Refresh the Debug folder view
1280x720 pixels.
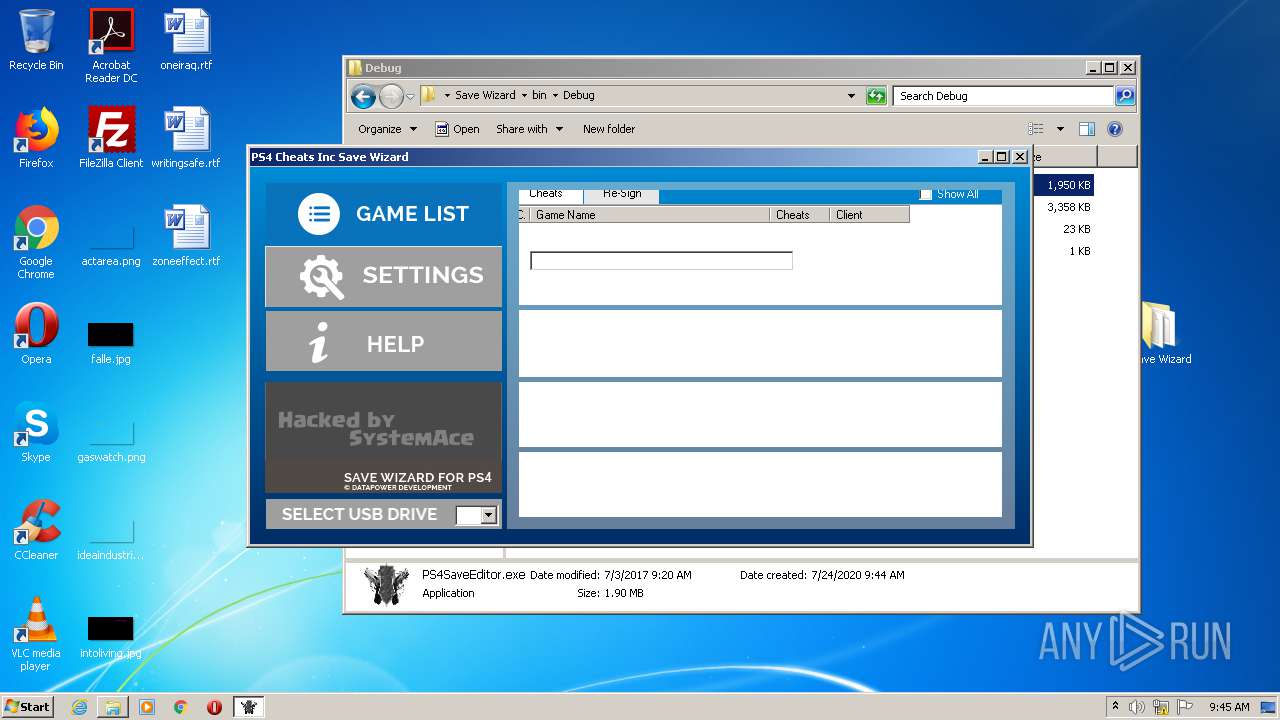[876, 96]
